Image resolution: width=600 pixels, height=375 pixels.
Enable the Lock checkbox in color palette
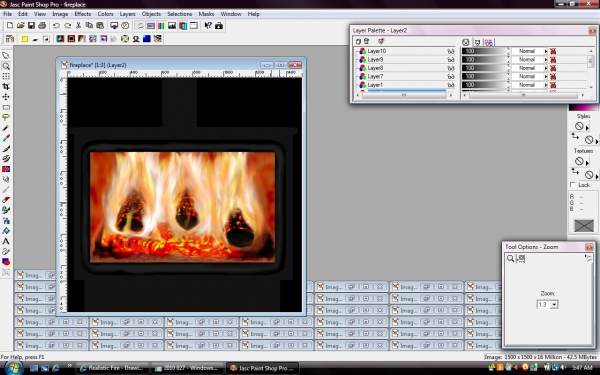pyautogui.click(x=572, y=185)
